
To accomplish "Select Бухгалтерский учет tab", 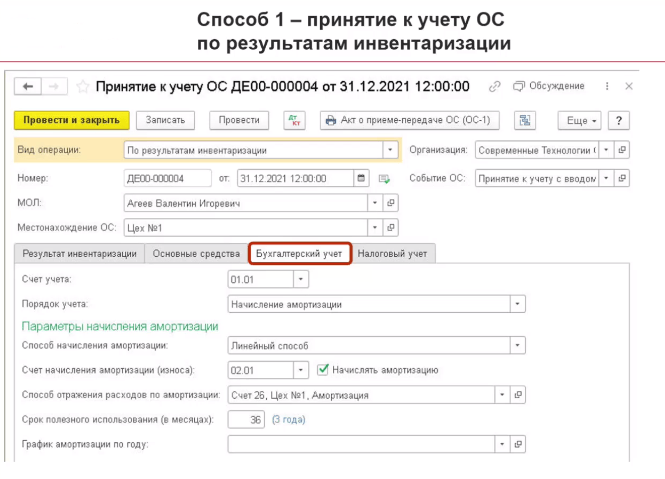I will click(x=299, y=254).
